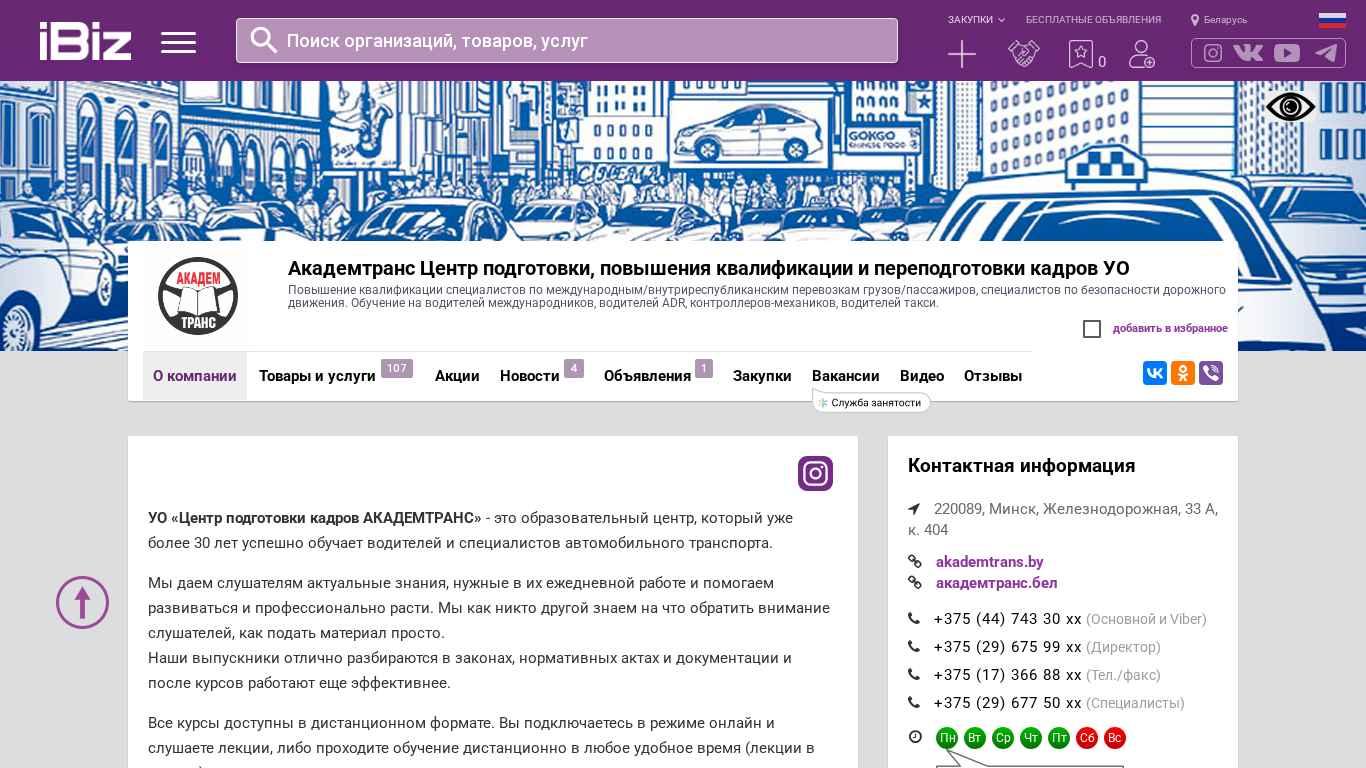
Task: Share the page via Viber icon
Action: (1211, 373)
